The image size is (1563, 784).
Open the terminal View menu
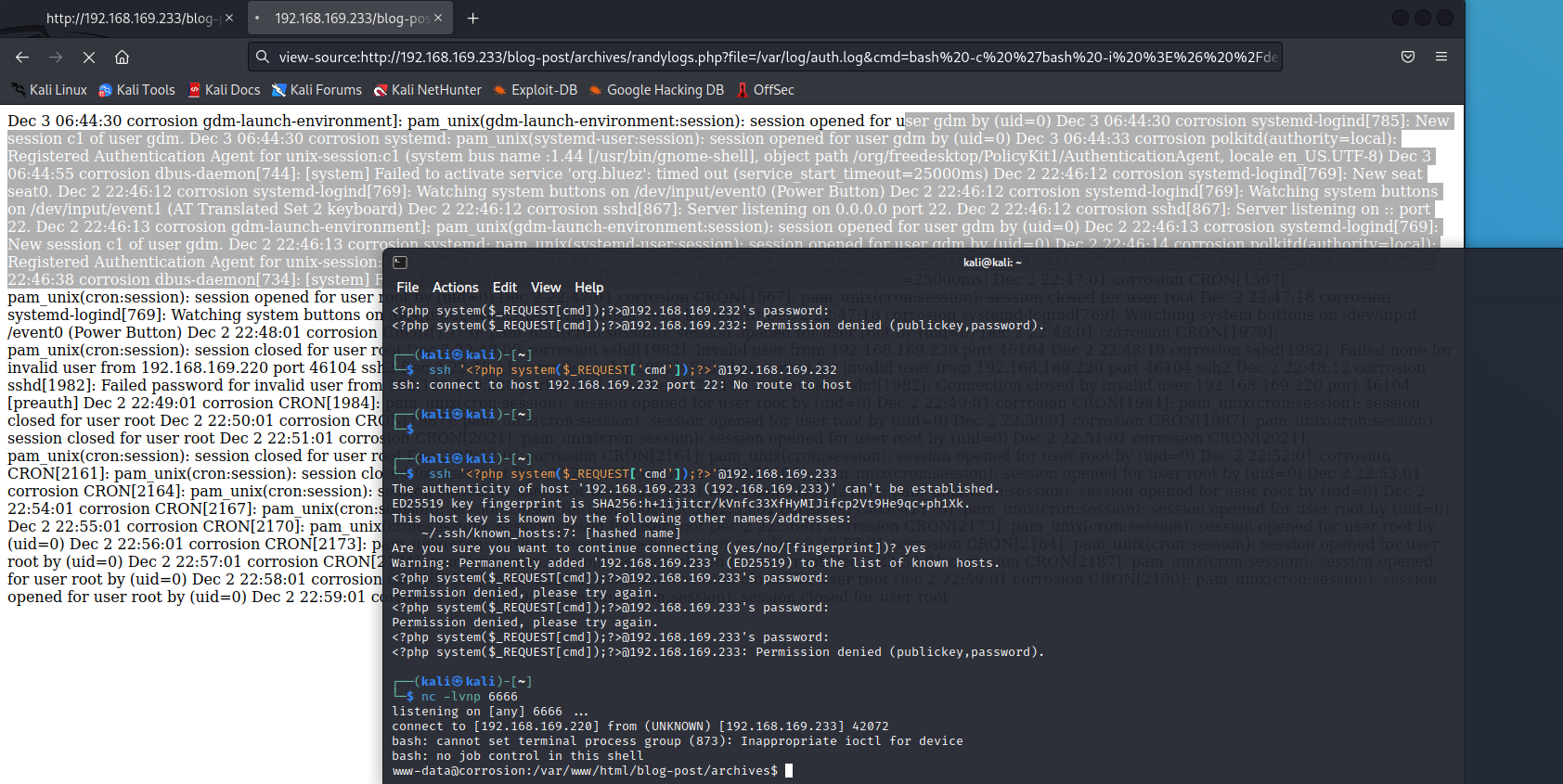tap(546, 288)
